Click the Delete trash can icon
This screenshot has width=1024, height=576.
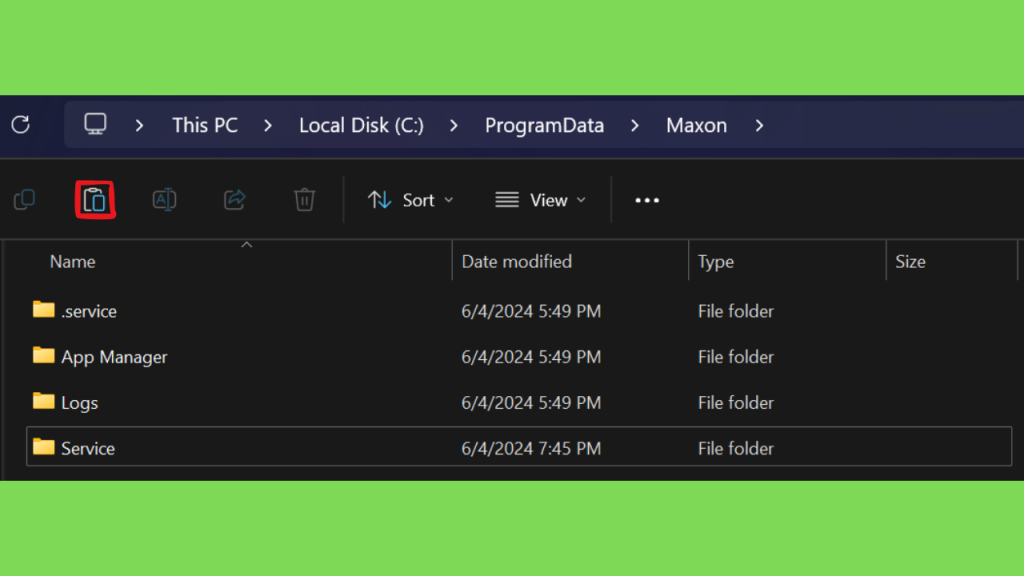click(304, 200)
